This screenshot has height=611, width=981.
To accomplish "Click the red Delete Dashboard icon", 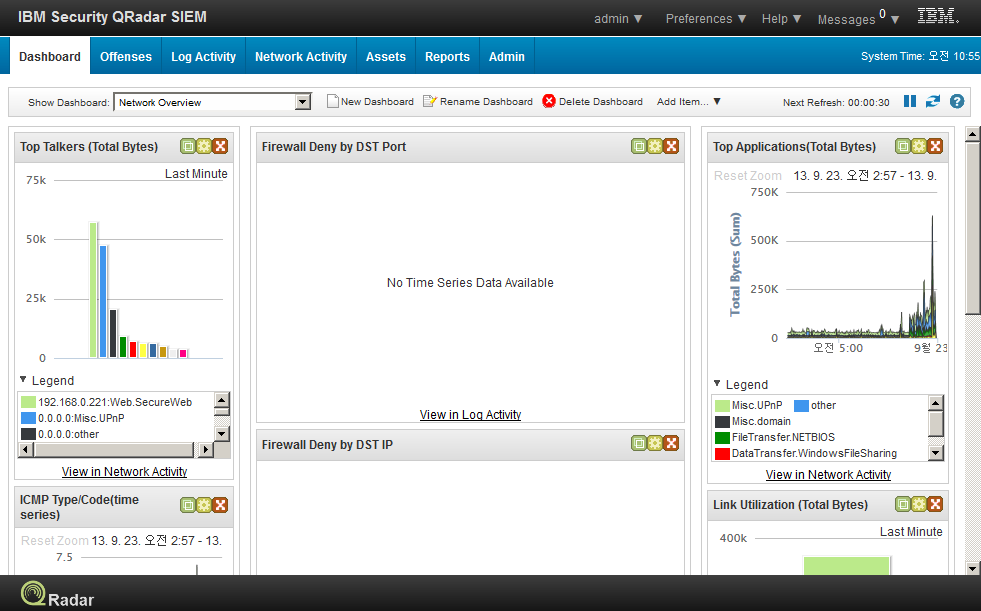I will 549,101.
